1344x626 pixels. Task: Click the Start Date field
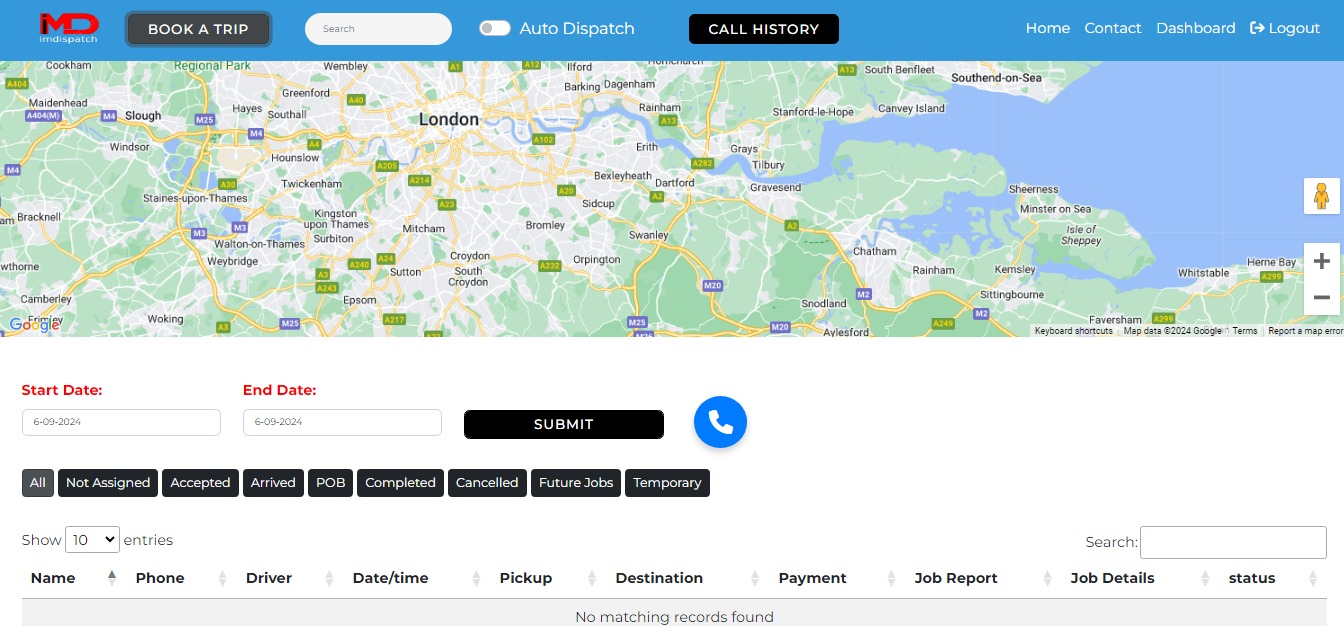point(121,422)
